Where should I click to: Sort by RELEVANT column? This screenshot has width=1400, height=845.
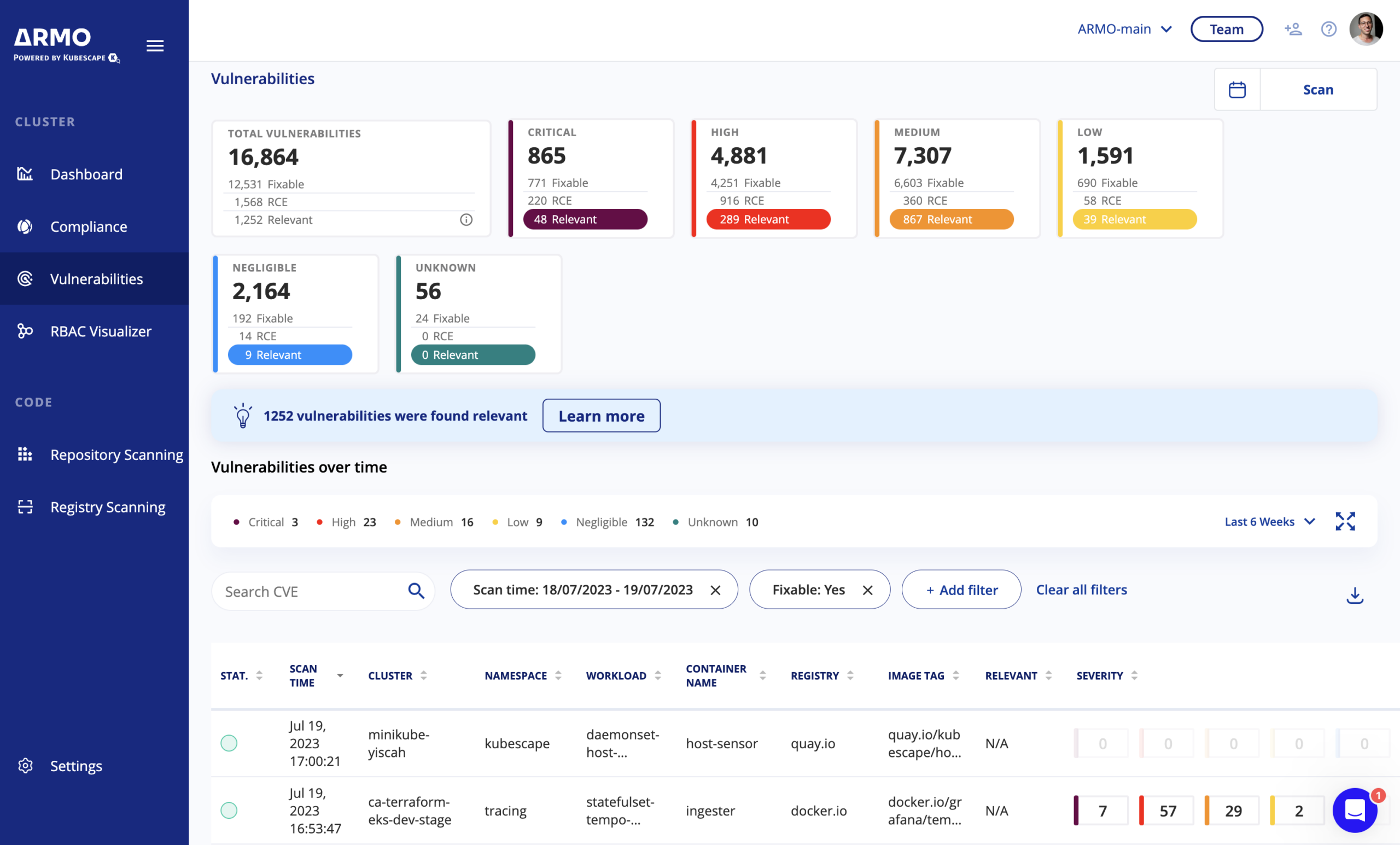point(1018,675)
